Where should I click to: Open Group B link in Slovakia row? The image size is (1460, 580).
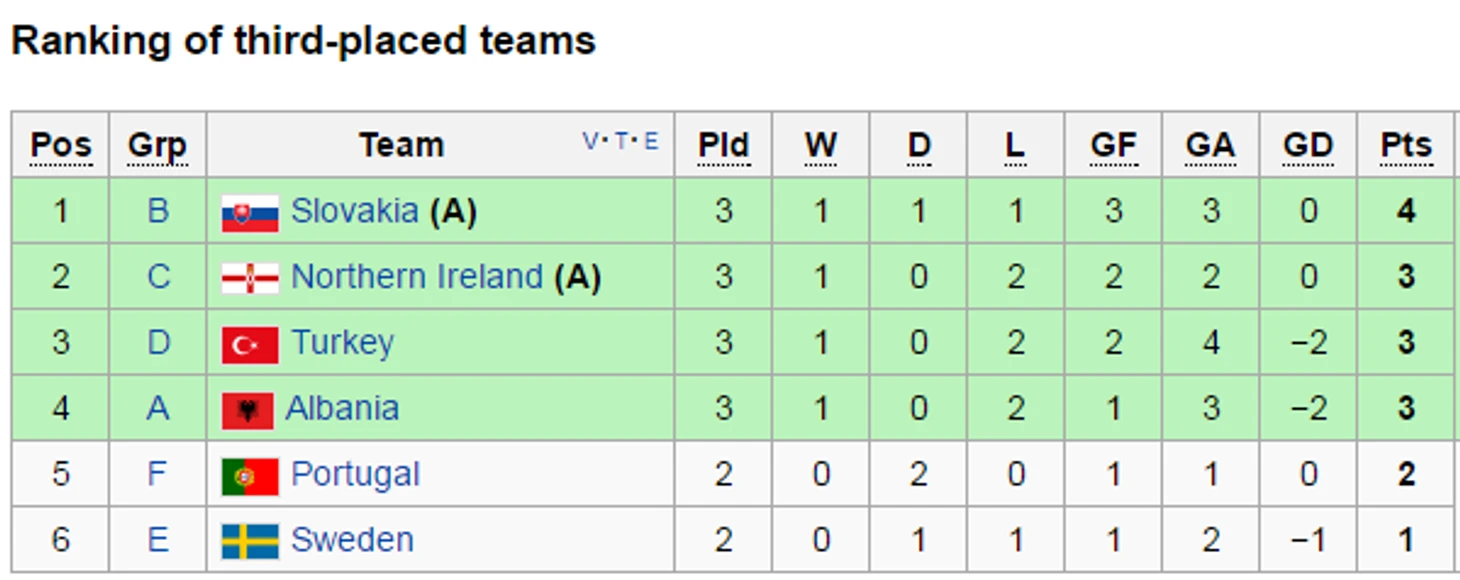(158, 211)
